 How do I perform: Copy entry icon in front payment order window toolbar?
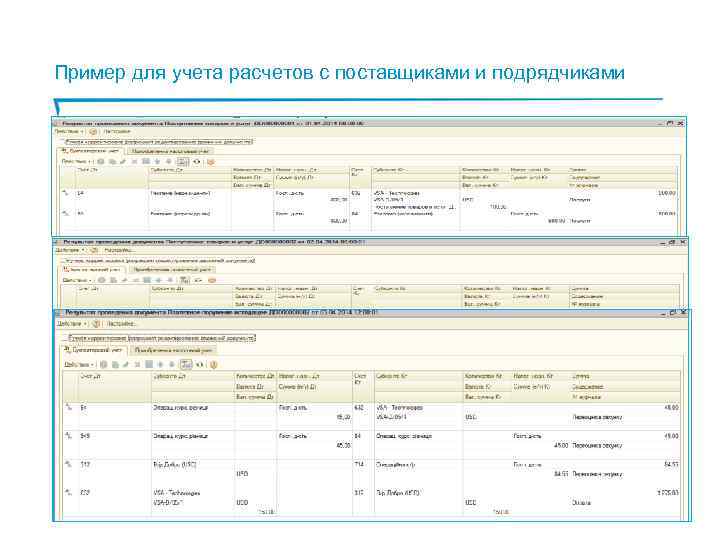(115, 365)
